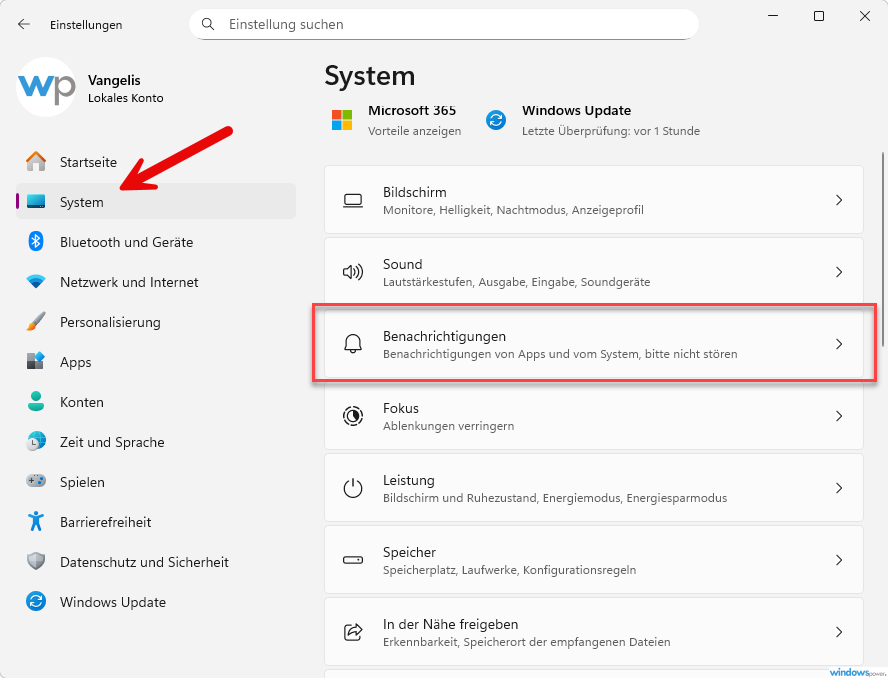Select the Leistung power icon
This screenshot has height=678, width=888.
(352, 488)
